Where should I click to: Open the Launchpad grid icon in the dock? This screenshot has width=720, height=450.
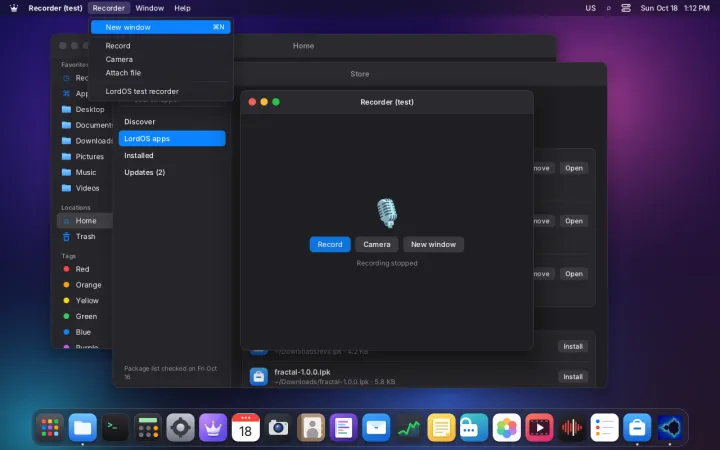[x=50, y=428]
